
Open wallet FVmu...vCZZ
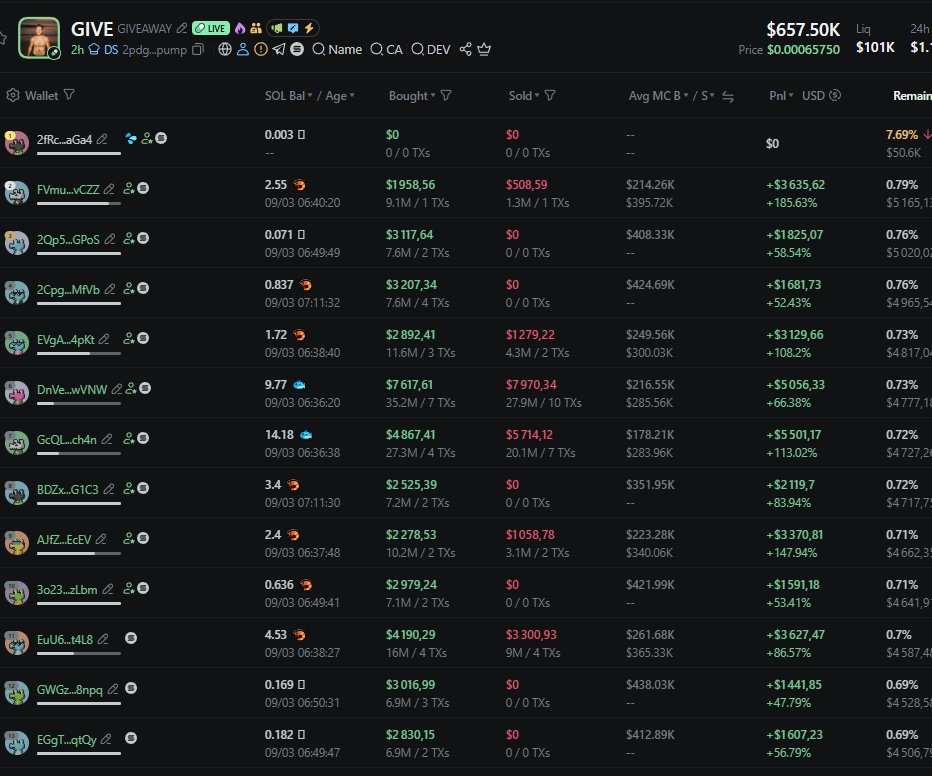click(68, 190)
